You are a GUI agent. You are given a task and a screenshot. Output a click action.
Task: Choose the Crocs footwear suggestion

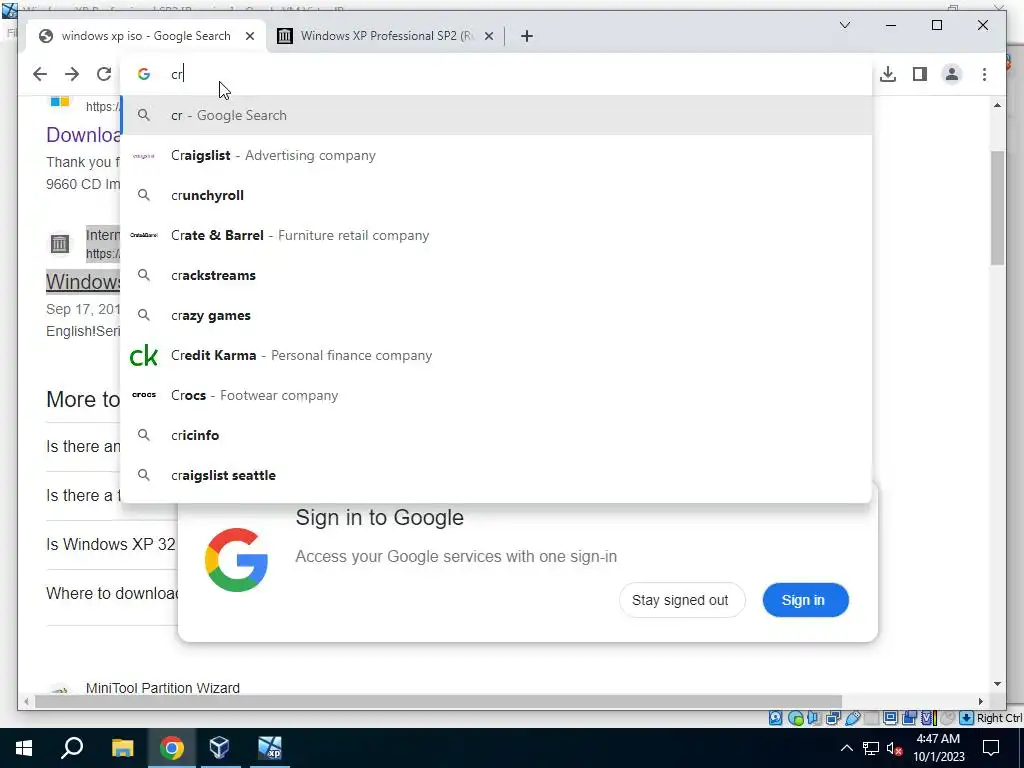(496, 395)
